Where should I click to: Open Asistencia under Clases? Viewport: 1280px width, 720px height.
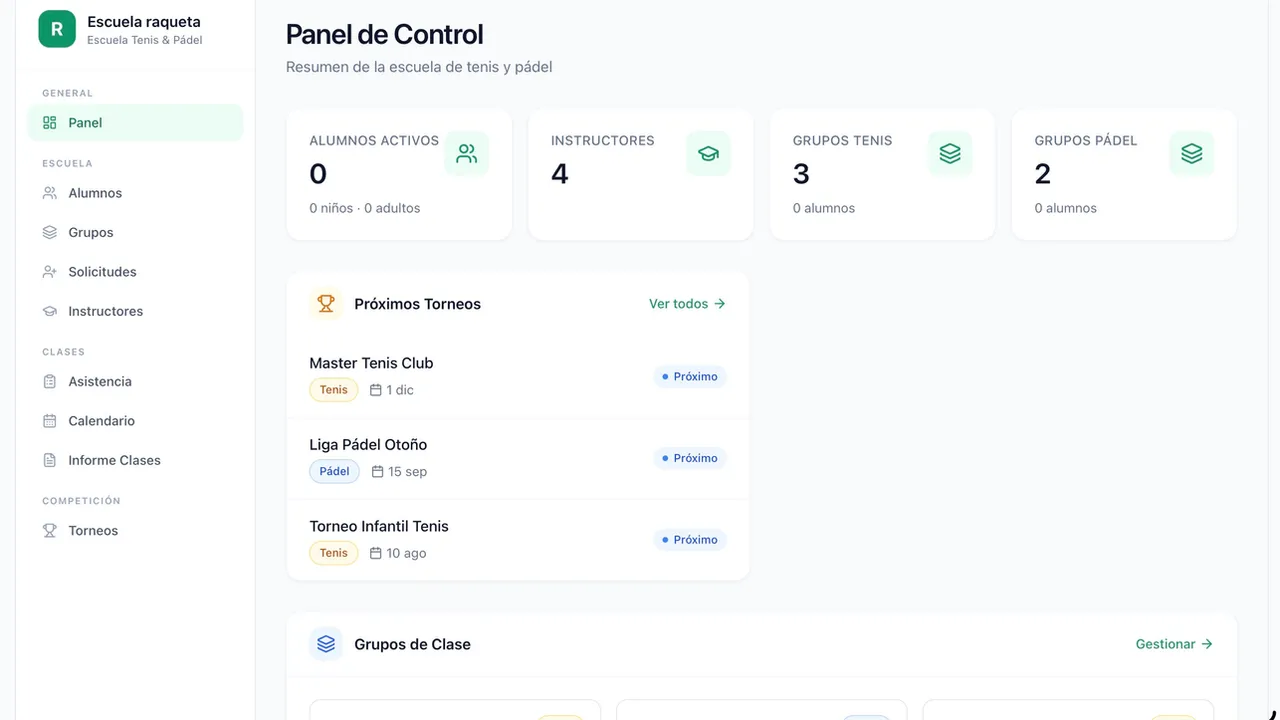(x=135, y=381)
